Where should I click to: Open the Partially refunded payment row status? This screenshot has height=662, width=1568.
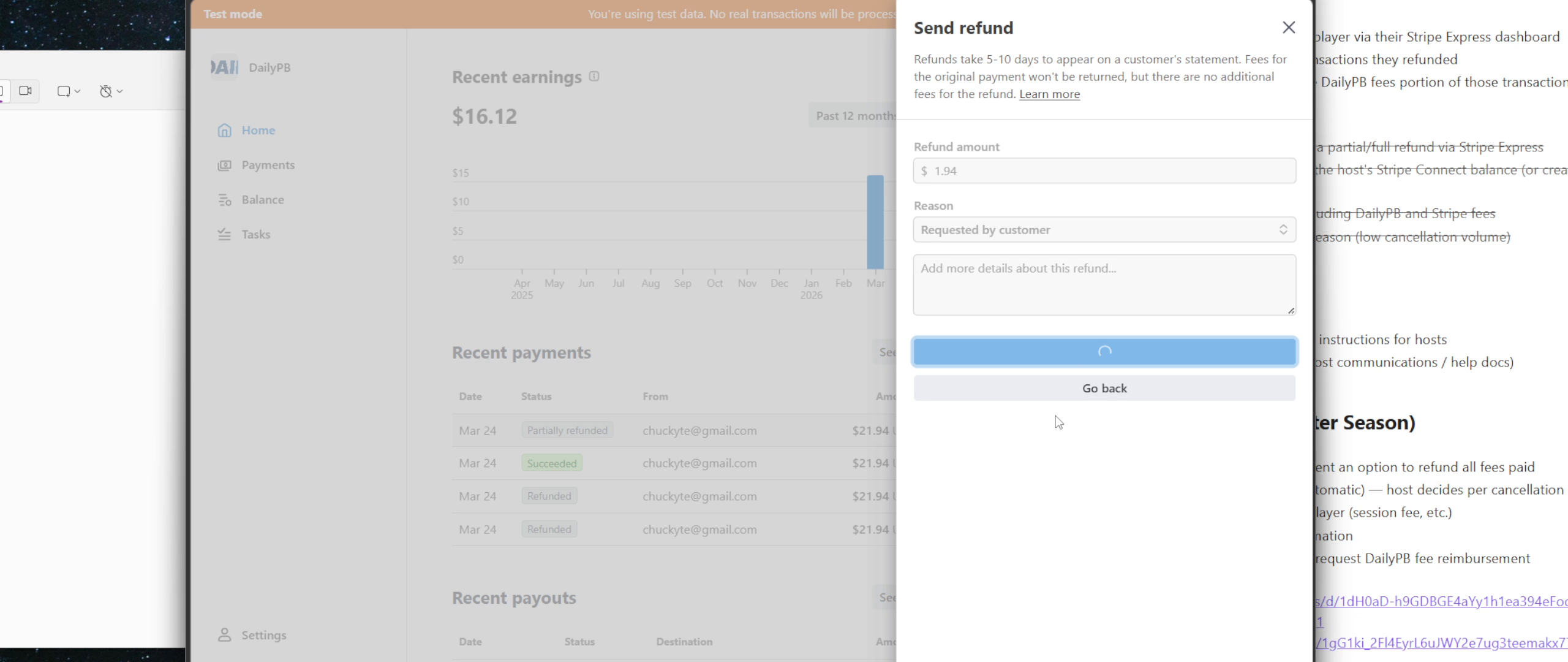pos(567,430)
